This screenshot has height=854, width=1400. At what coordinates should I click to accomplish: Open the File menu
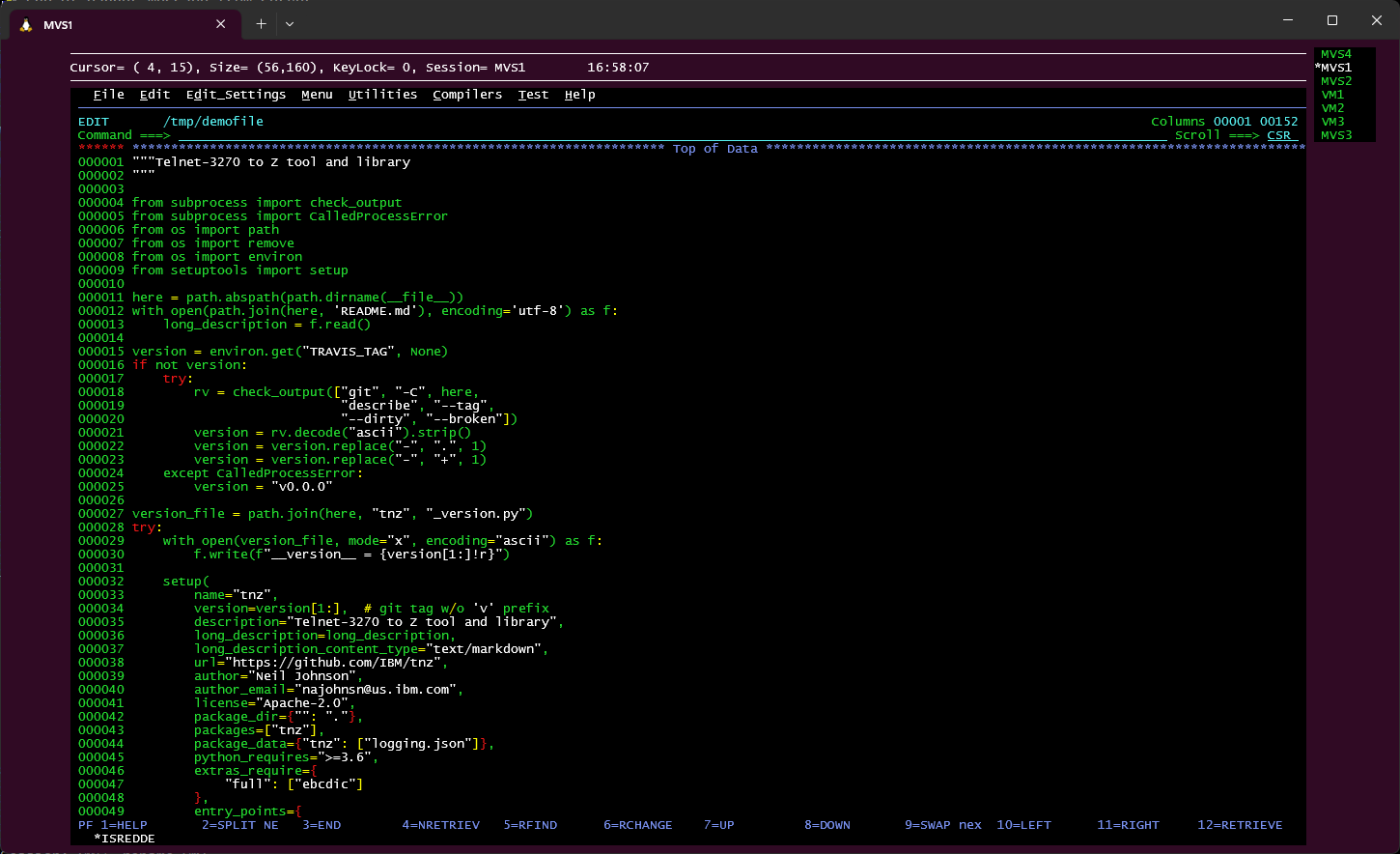[x=108, y=95]
